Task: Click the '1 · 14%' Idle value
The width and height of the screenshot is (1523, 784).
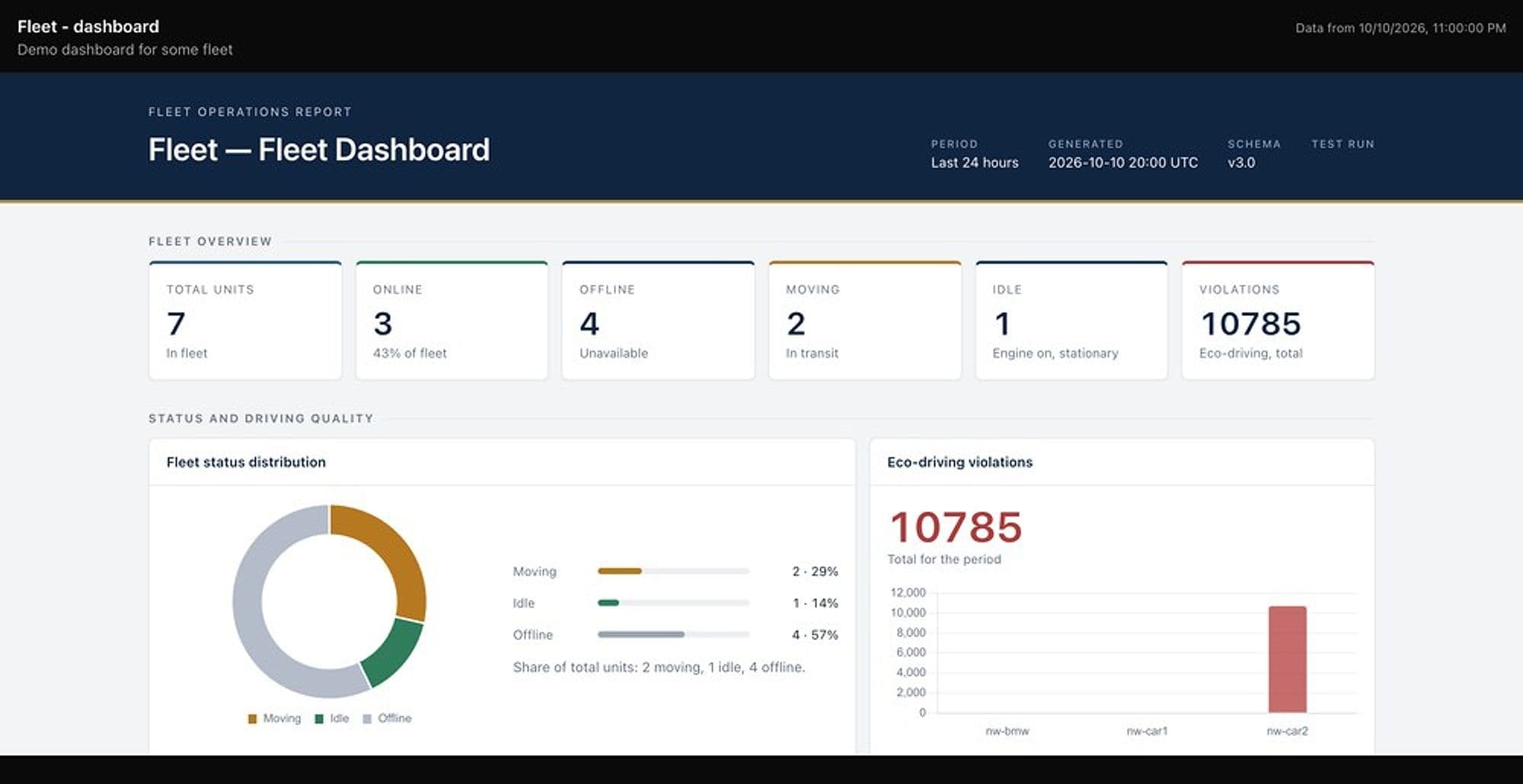Action: [815, 604]
